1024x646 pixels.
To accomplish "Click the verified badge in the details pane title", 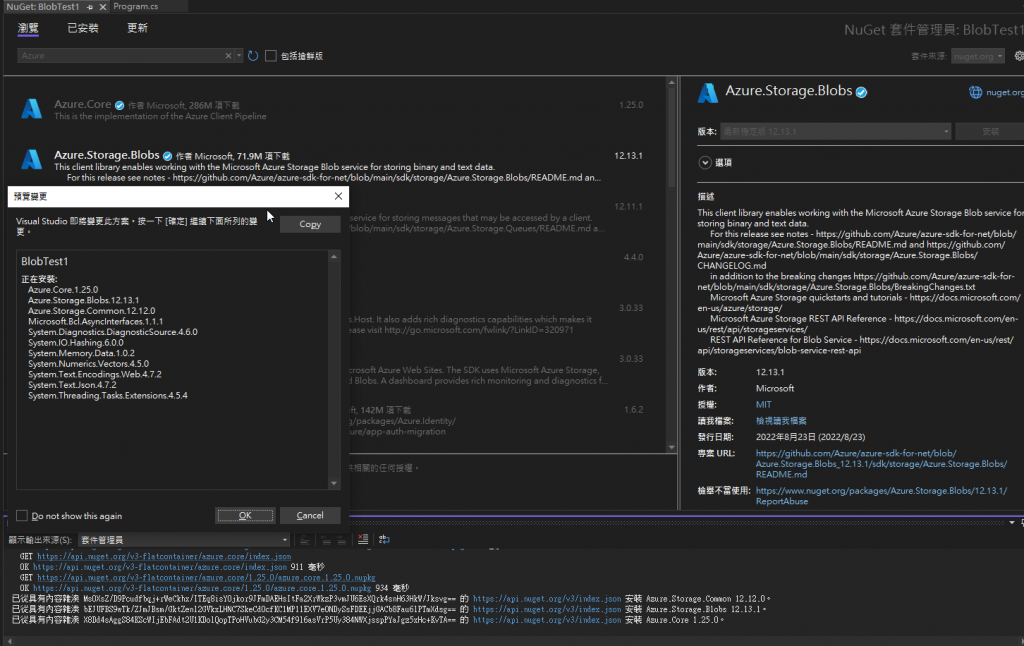I will coord(861,92).
